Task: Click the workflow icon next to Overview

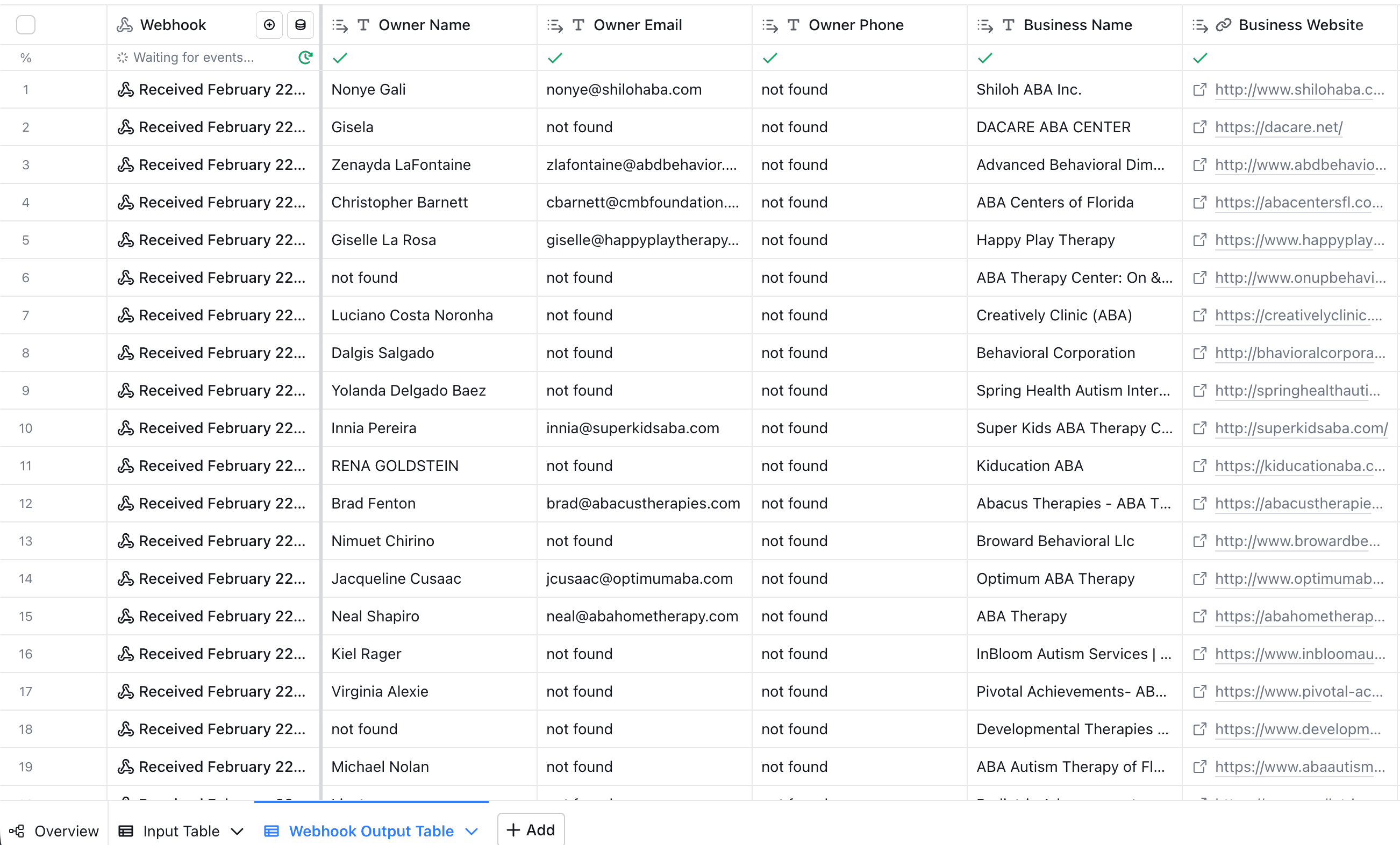Action: [x=16, y=831]
